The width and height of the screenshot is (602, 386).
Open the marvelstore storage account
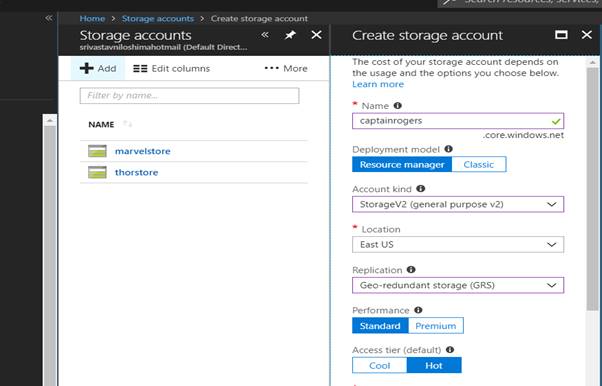point(142,151)
